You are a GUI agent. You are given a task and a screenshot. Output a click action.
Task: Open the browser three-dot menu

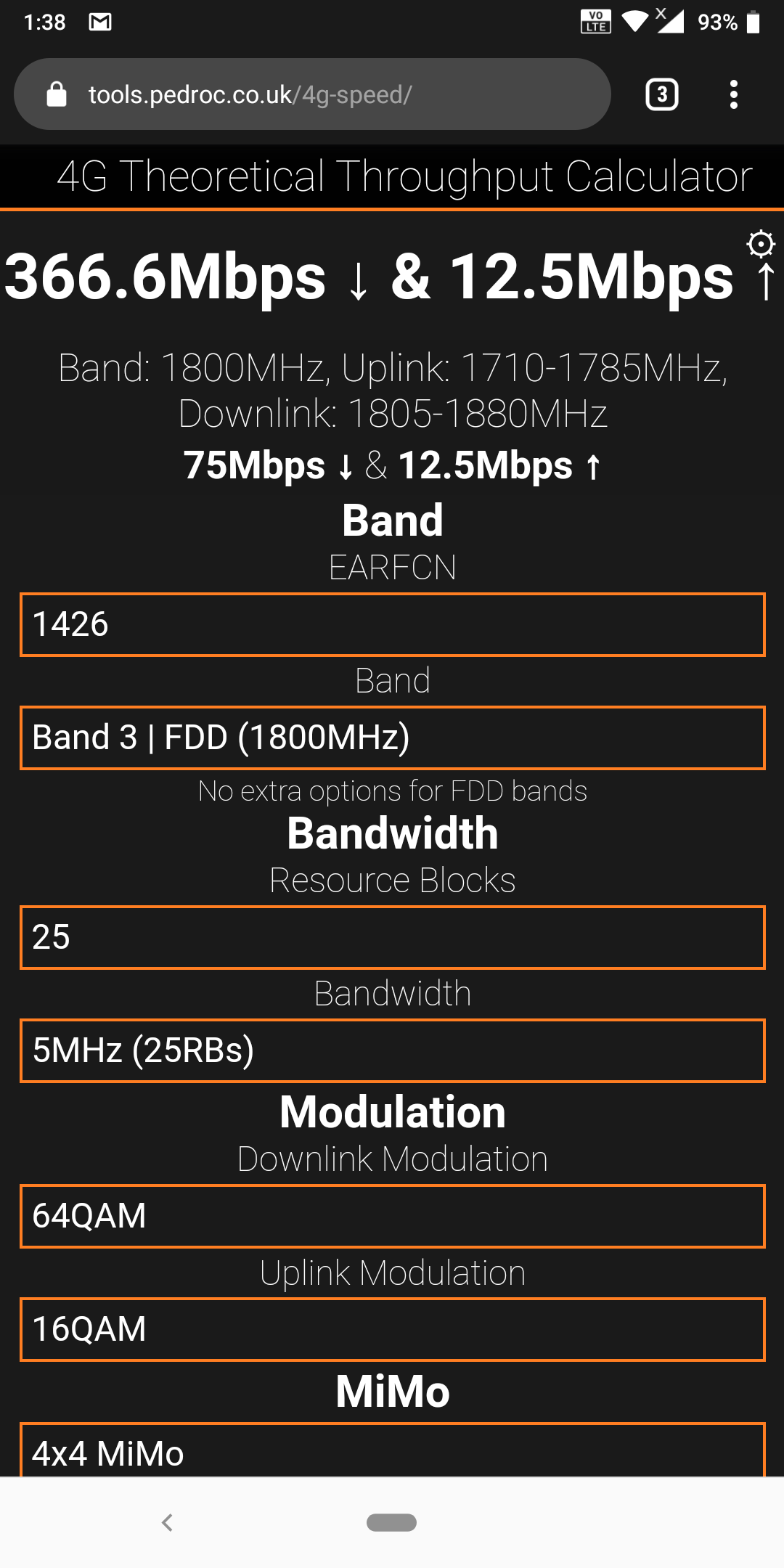(x=734, y=94)
